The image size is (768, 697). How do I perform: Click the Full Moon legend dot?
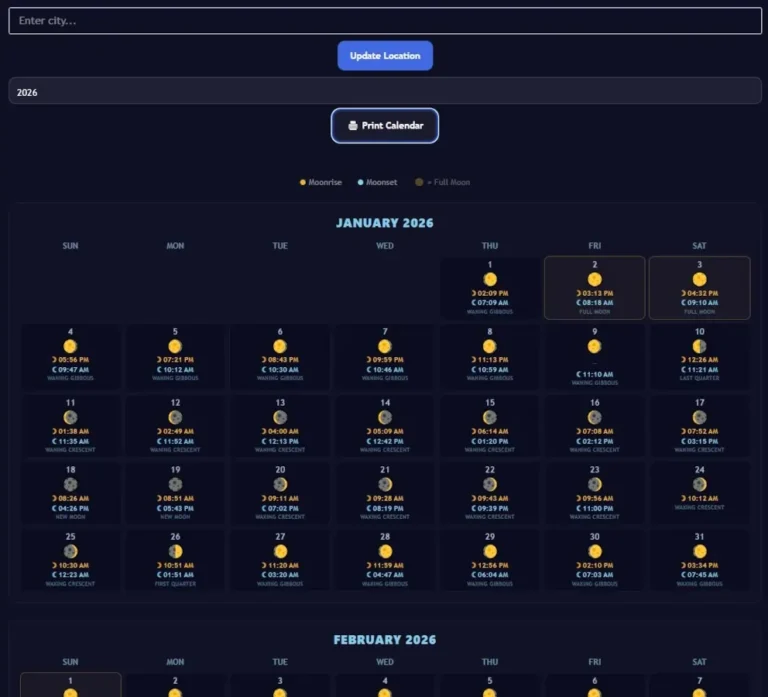pyautogui.click(x=419, y=182)
